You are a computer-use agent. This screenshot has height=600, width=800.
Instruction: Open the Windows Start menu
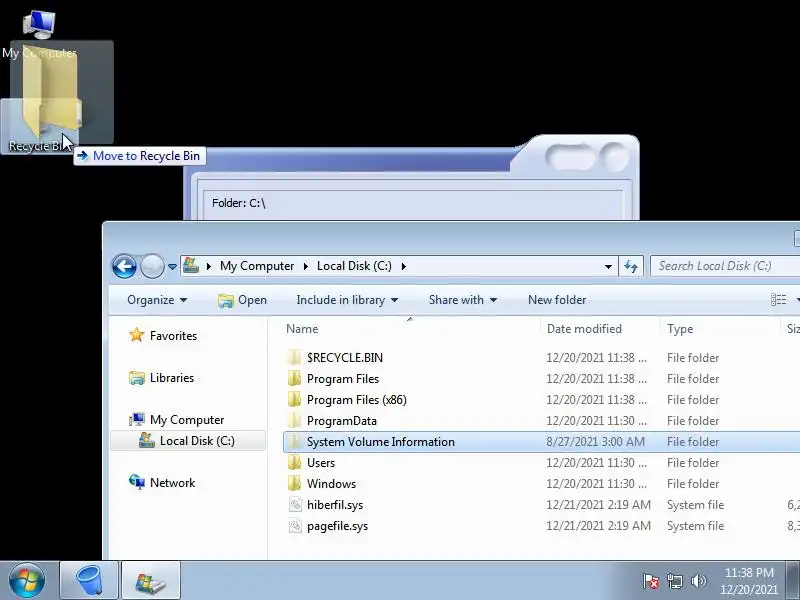click(26, 580)
